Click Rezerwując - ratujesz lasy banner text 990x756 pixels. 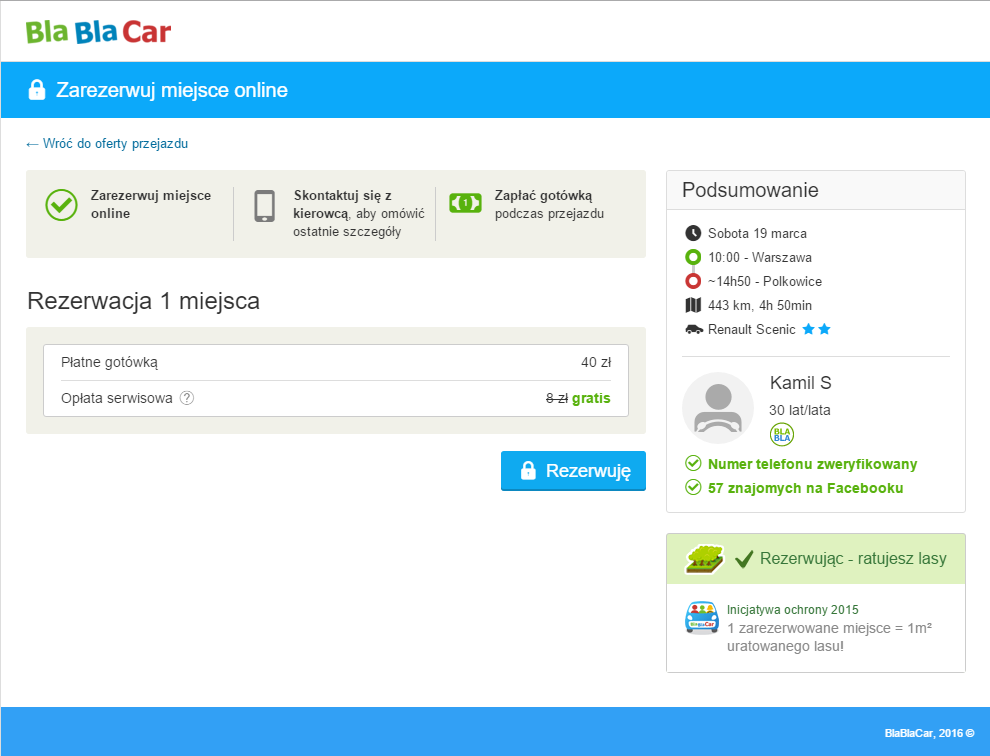(853, 558)
